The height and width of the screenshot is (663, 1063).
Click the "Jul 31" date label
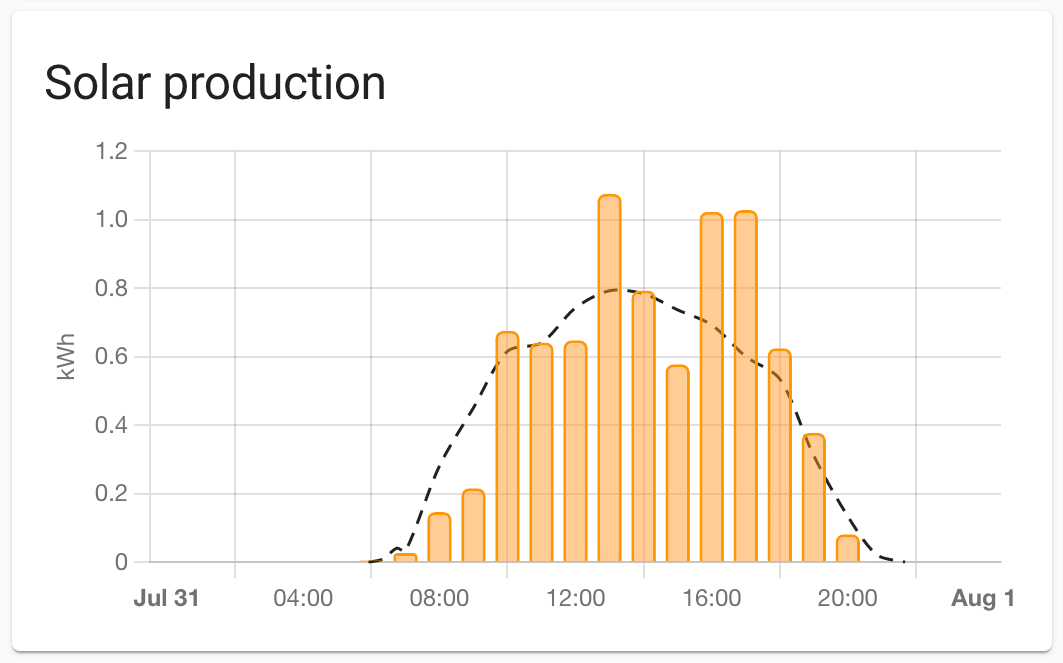coord(166,599)
